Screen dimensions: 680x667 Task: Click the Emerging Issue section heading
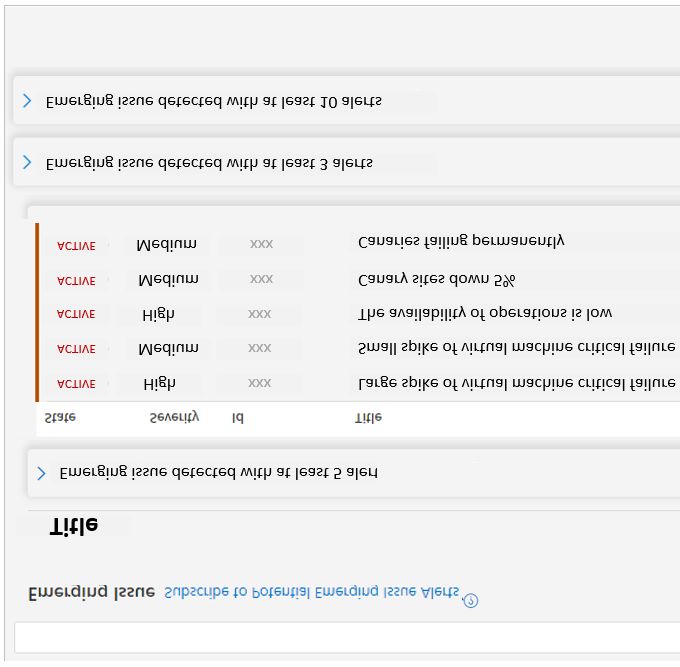(92, 592)
